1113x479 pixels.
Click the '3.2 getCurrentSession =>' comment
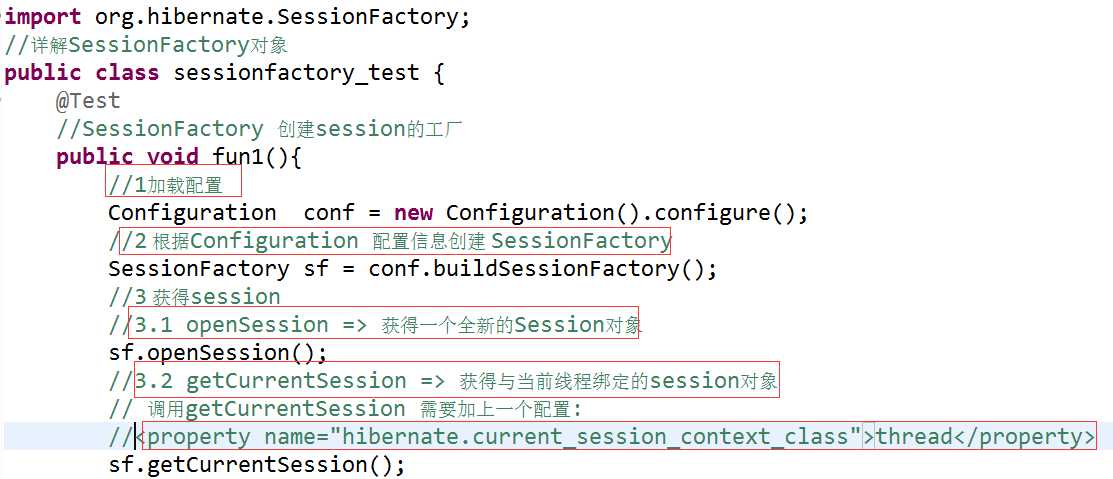(290, 381)
